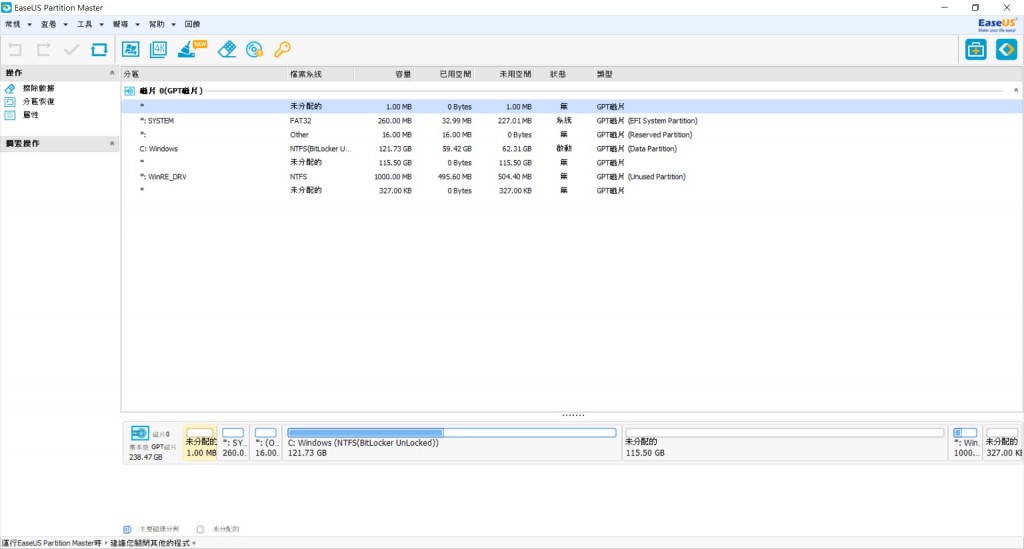Sort by the 分區 column header
This screenshot has width=1024, height=549.
204,74
